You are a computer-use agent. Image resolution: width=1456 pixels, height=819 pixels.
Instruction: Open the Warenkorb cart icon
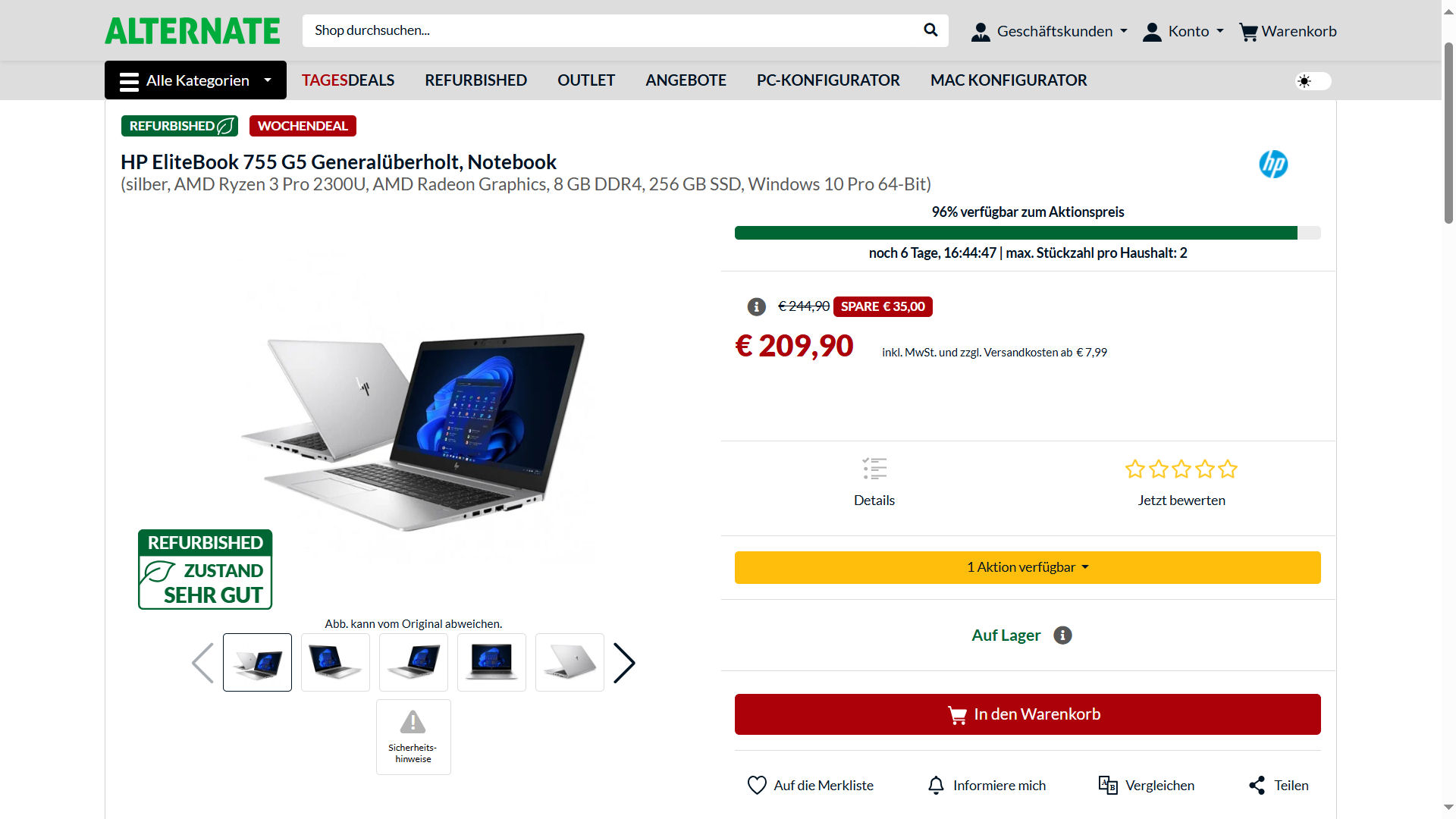[x=1247, y=32]
